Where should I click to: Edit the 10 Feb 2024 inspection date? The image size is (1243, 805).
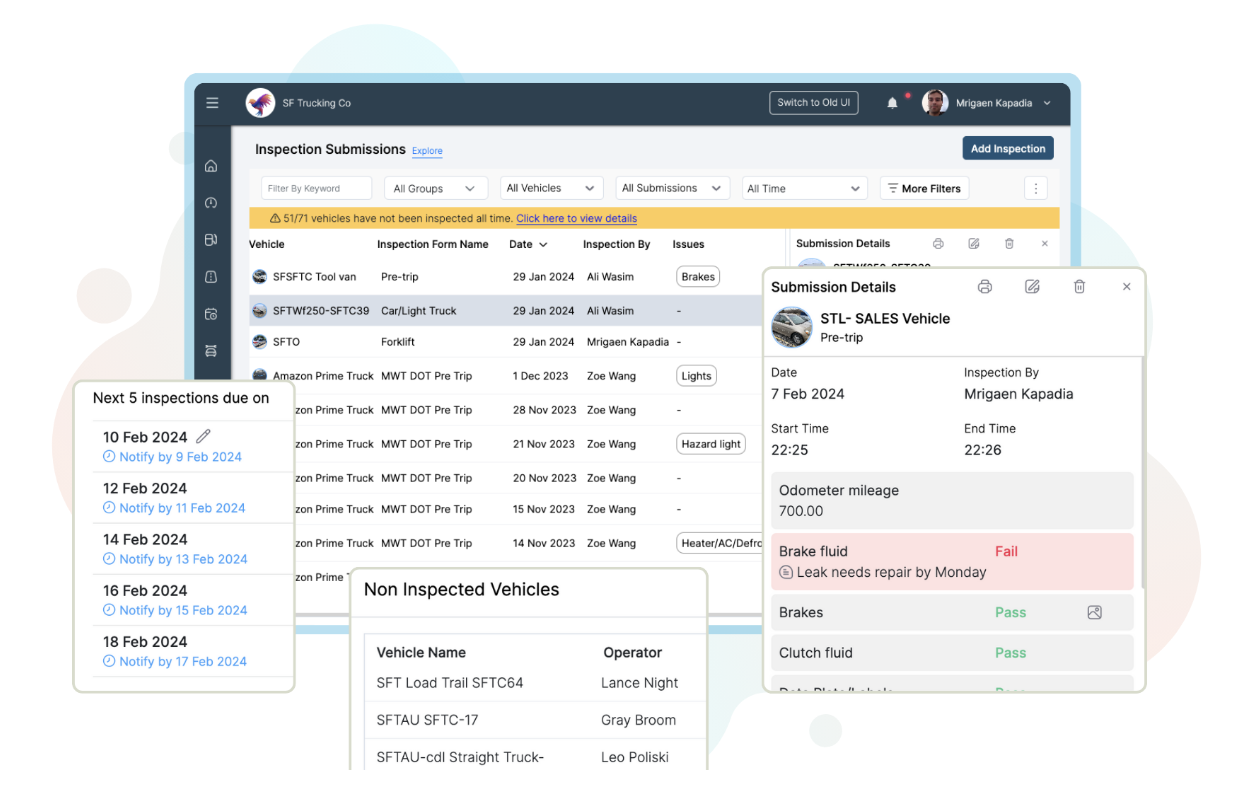click(204, 436)
